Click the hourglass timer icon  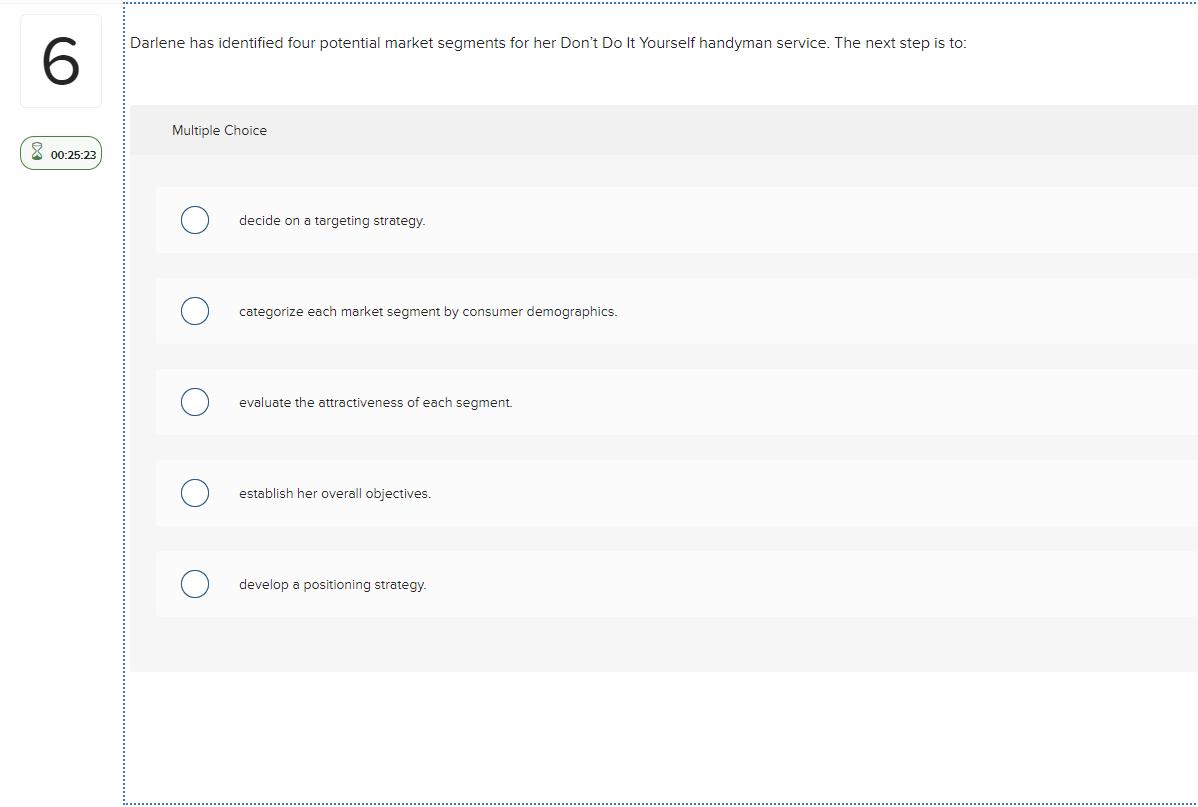pos(37,152)
